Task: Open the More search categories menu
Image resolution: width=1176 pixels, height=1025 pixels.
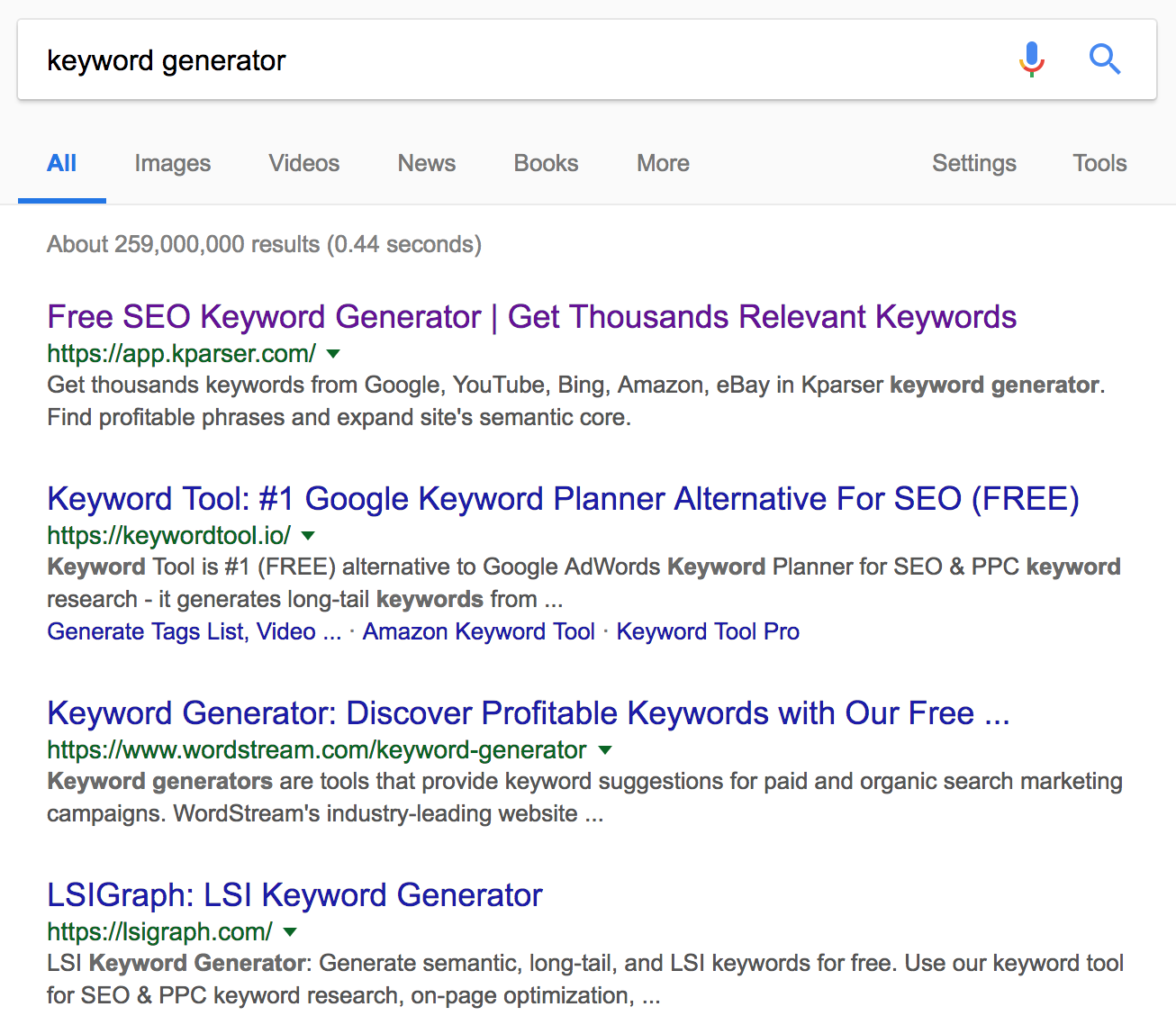Action: (663, 163)
